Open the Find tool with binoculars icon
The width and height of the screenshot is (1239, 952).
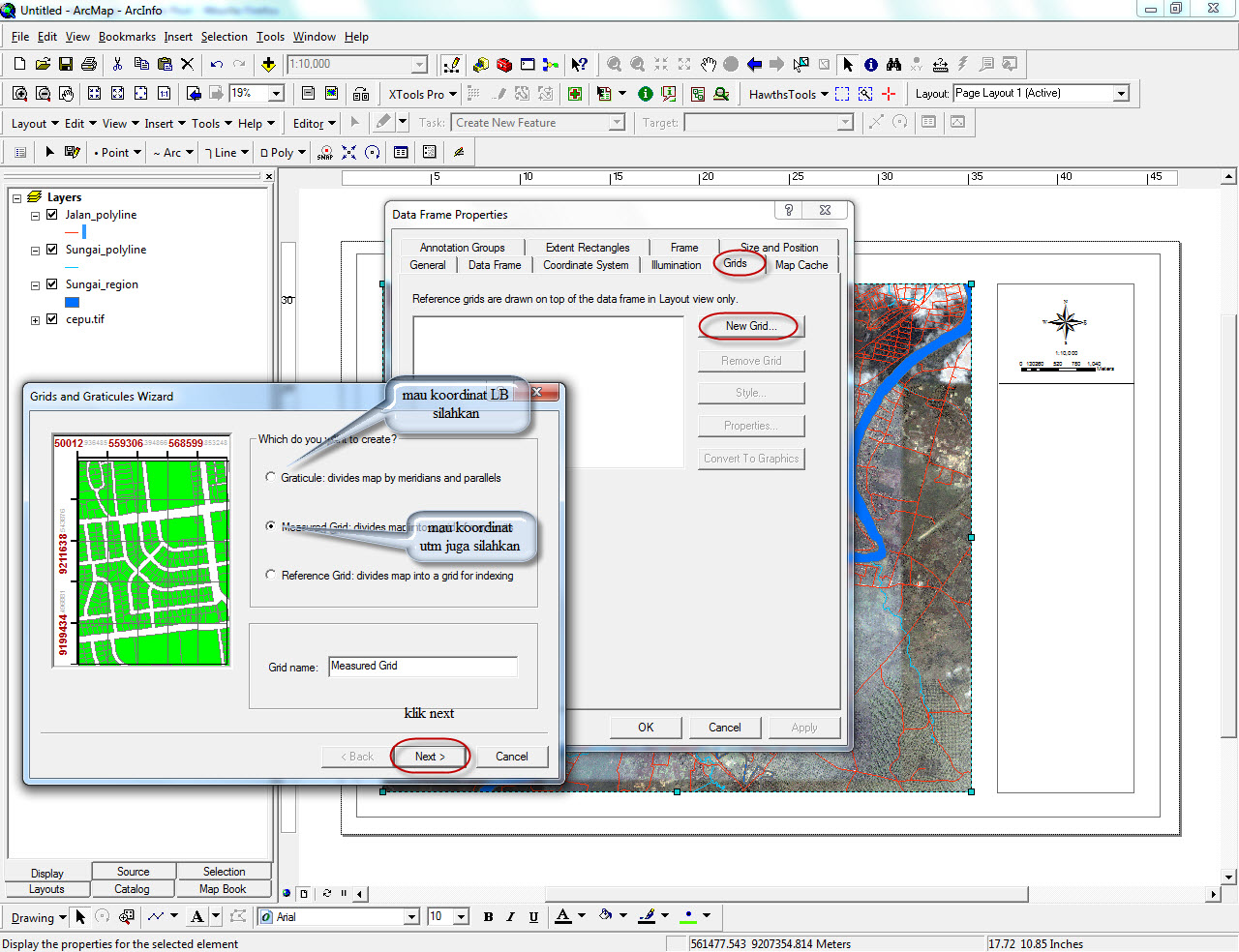894,65
